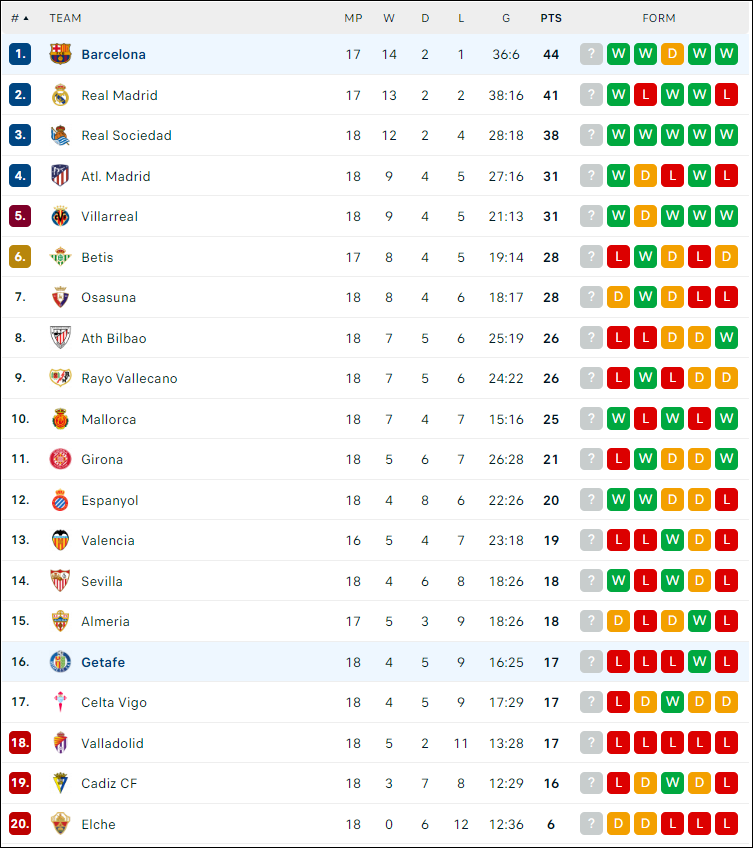Open the Elche club crest icon
Screen dimensions: 753x848
[x=60, y=824]
